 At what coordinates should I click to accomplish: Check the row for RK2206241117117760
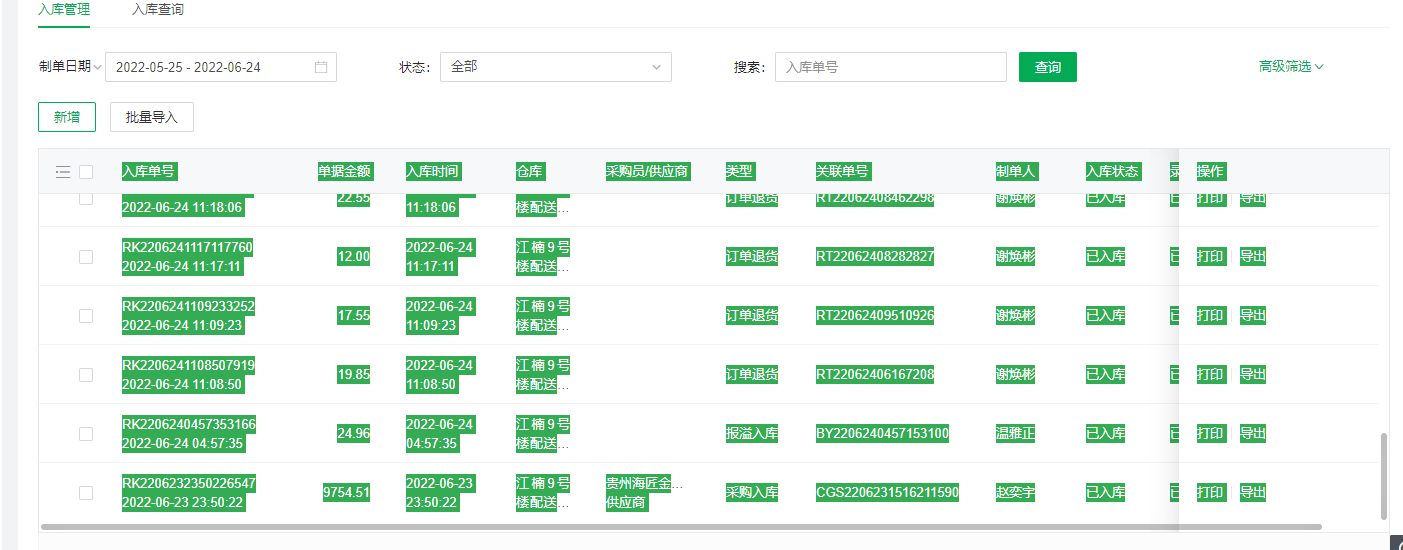click(86, 257)
